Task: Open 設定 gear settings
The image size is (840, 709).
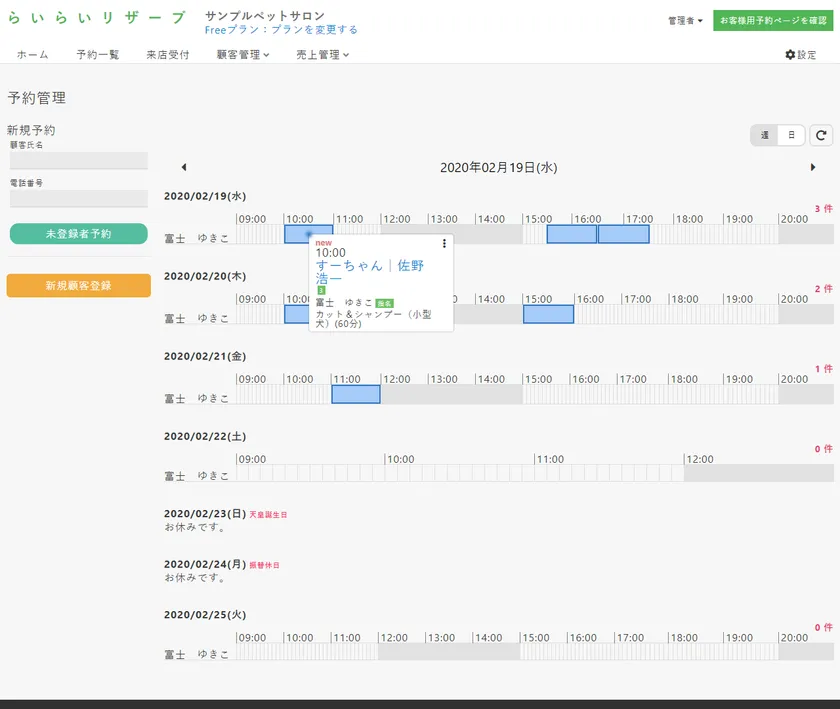Action: pyautogui.click(x=800, y=55)
